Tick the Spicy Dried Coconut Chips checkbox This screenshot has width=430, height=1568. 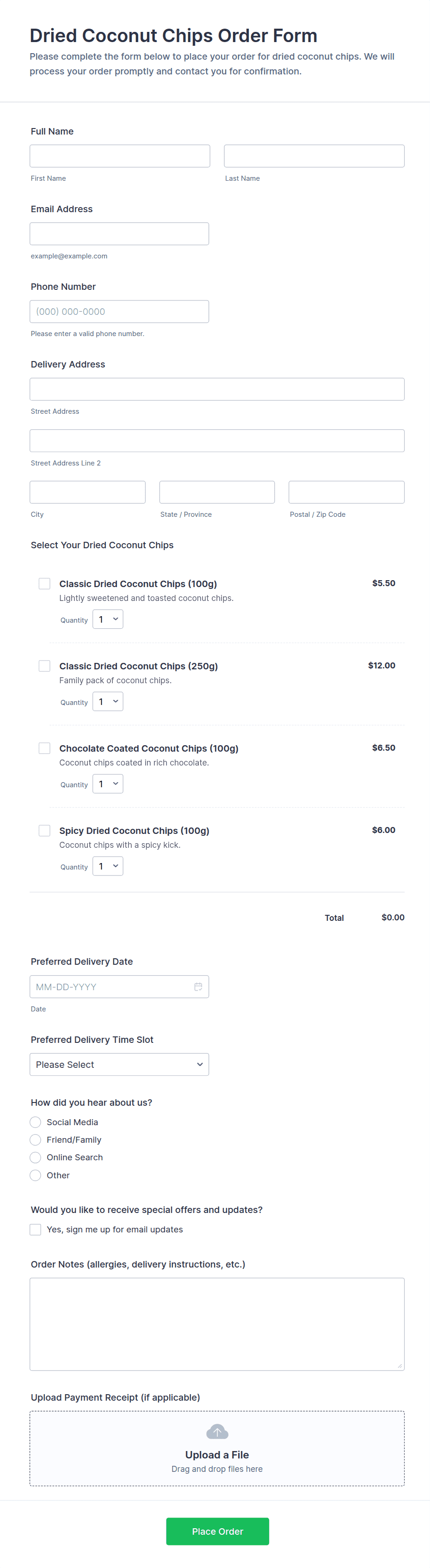44,830
